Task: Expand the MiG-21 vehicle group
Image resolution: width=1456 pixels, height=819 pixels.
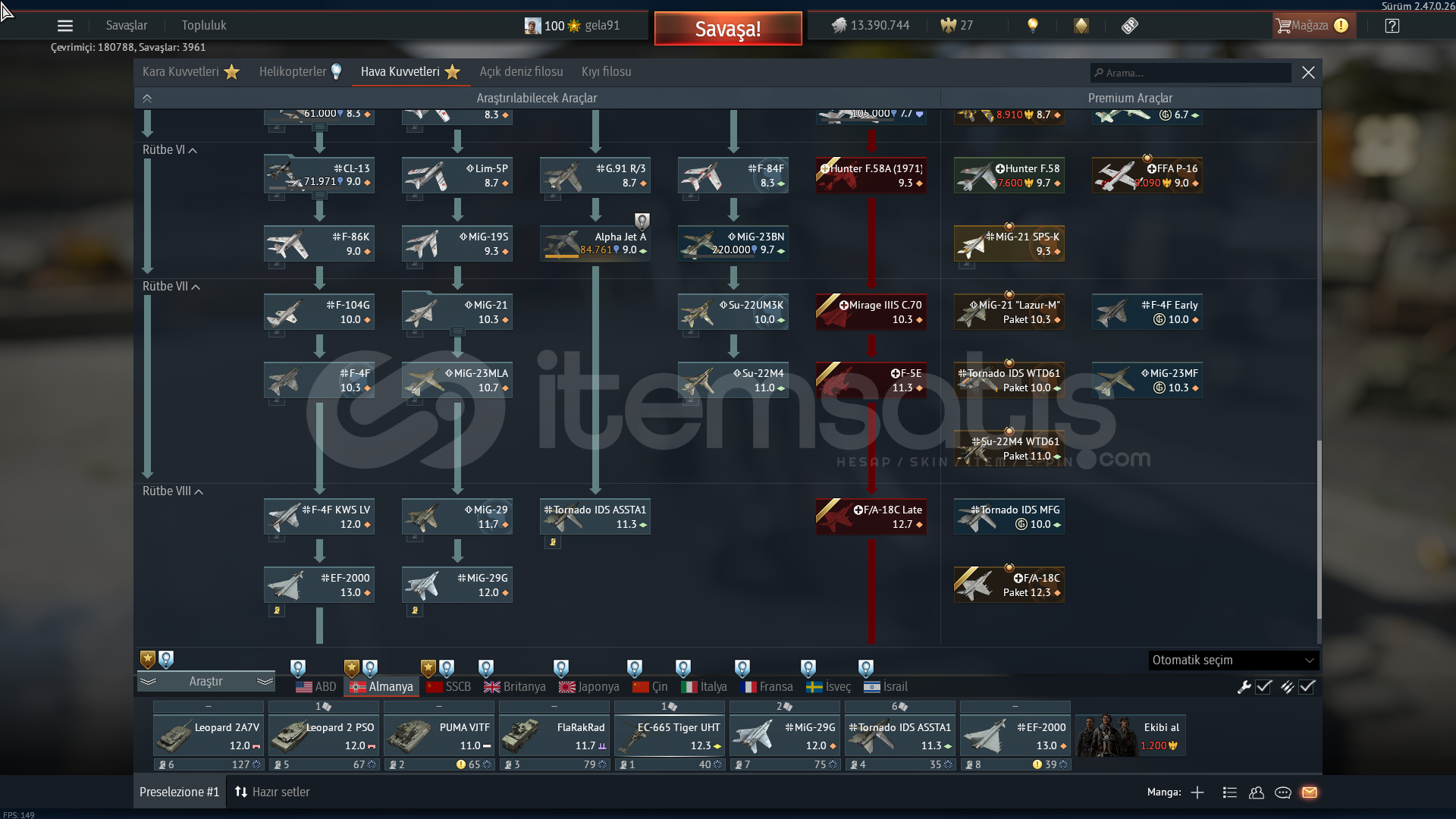Action: (x=457, y=332)
